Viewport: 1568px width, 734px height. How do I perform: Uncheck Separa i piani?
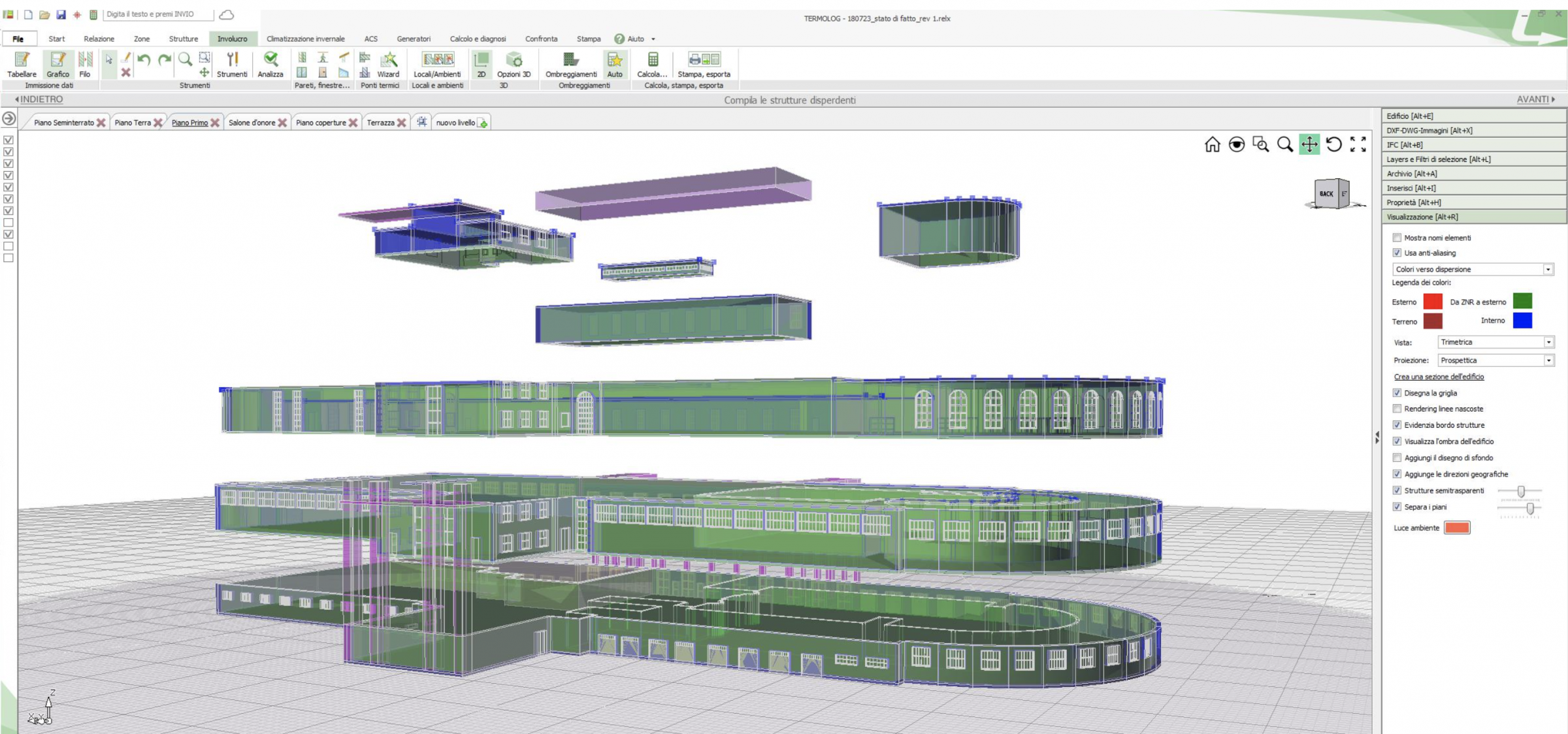[x=1397, y=507]
